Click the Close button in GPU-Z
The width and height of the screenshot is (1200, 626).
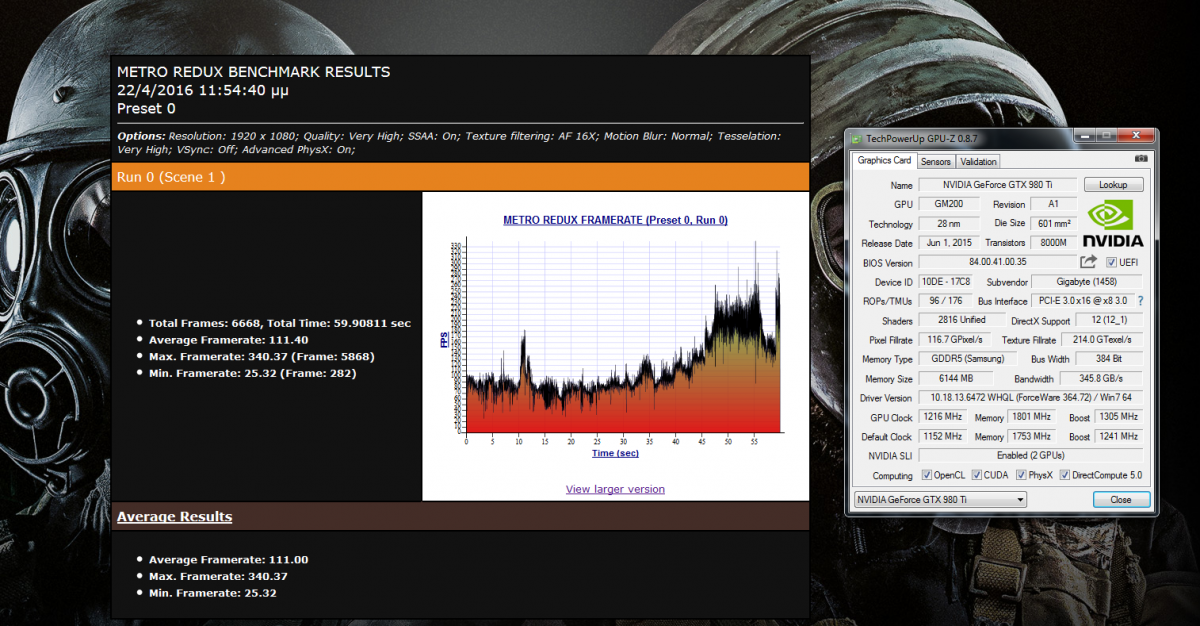coord(1120,499)
